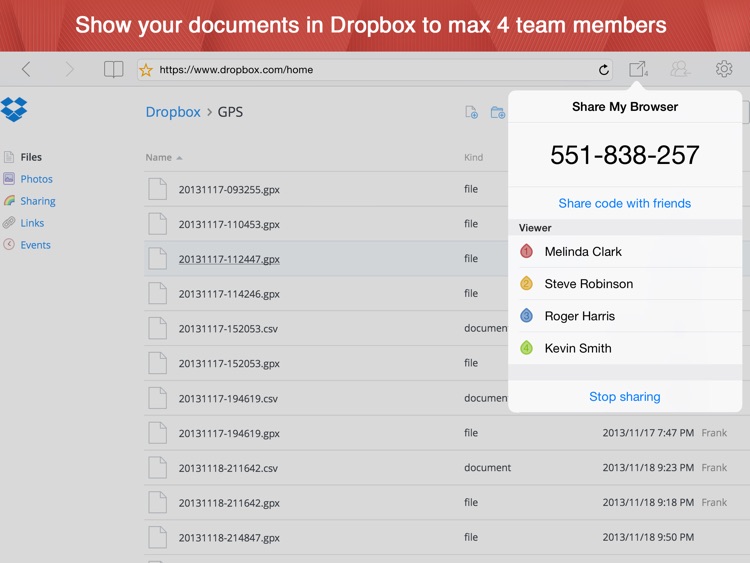The image size is (750, 563).
Task: Select the sharing code 551-838-257
Action: coord(625,155)
